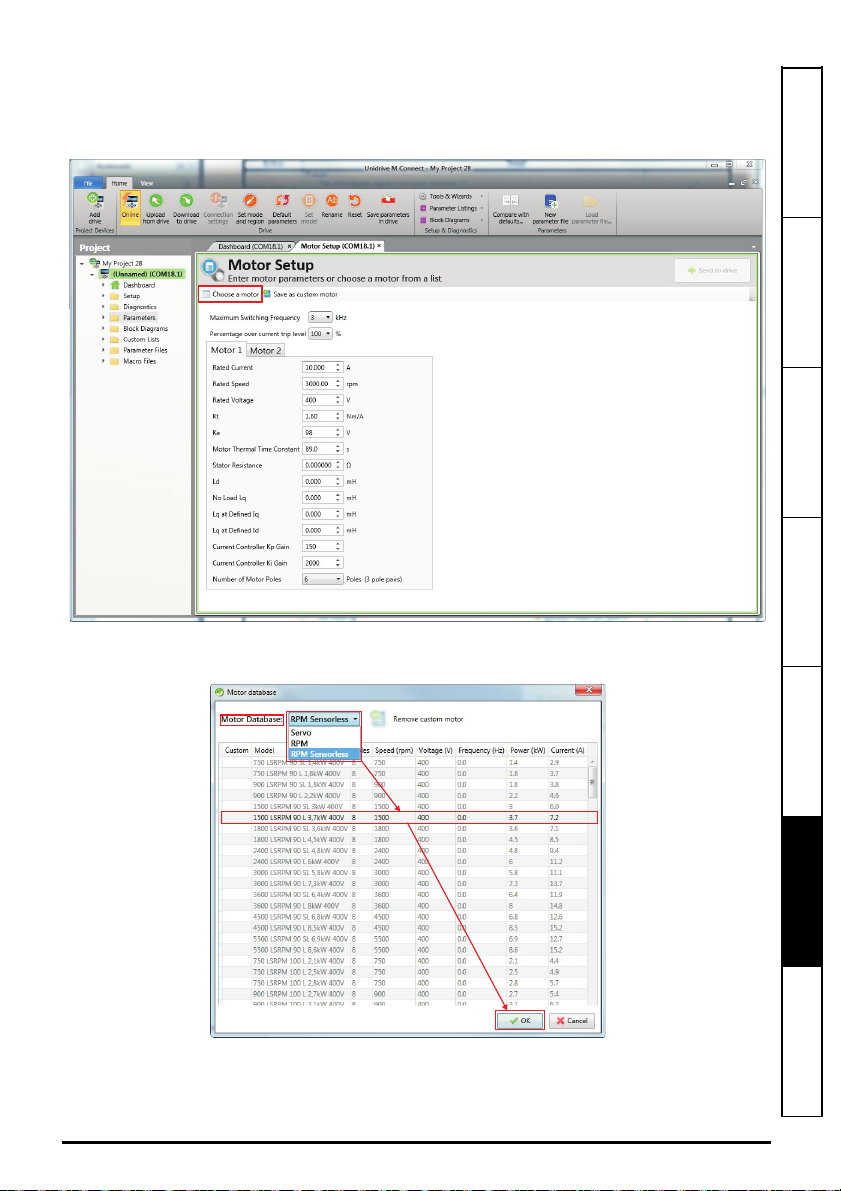Close the Motor Setup (COM18.1) tab

(378, 246)
